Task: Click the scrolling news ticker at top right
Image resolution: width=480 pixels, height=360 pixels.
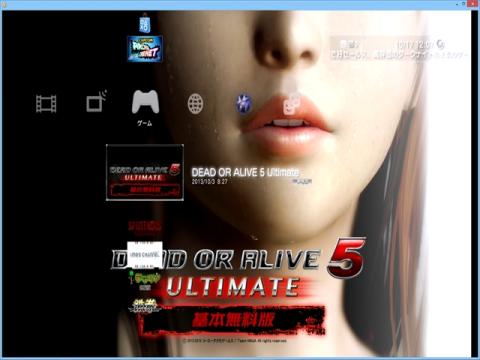Action: pos(399,55)
